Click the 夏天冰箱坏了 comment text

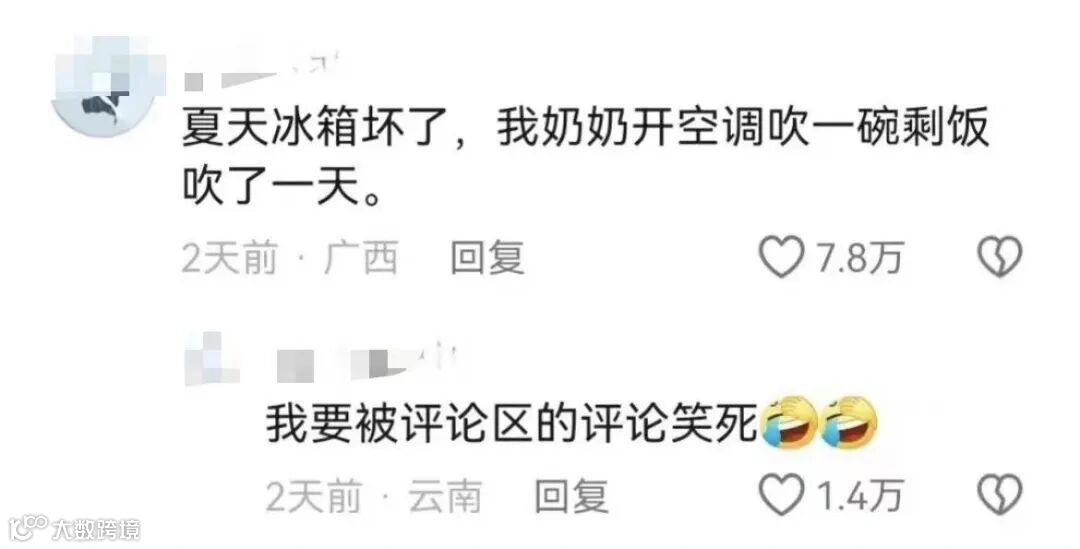pyautogui.click(x=585, y=156)
